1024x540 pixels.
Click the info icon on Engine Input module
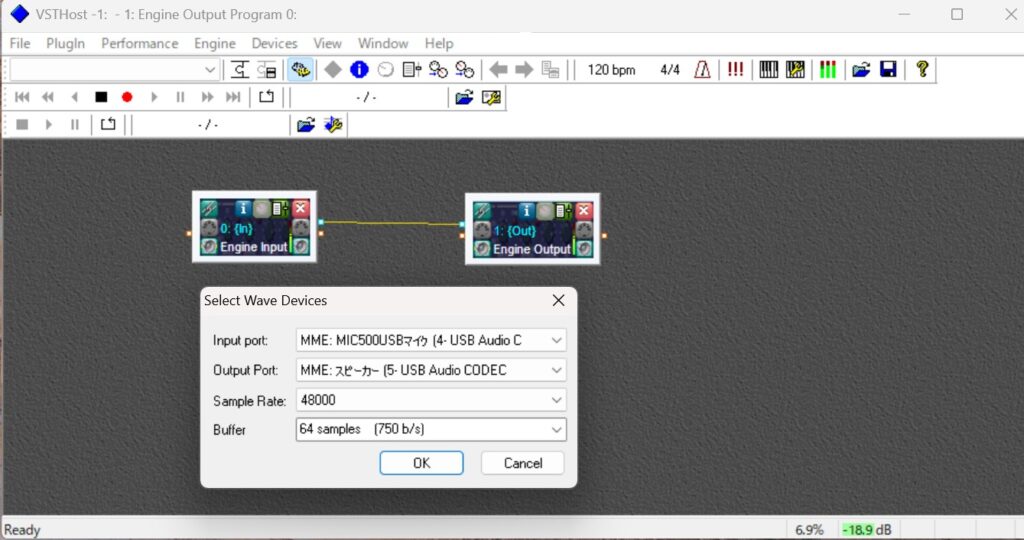pyautogui.click(x=243, y=209)
